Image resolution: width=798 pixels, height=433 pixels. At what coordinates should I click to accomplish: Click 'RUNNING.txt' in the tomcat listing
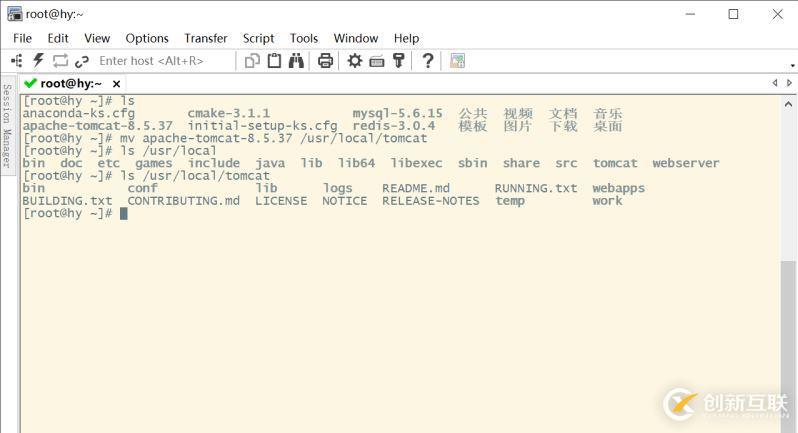click(x=536, y=188)
